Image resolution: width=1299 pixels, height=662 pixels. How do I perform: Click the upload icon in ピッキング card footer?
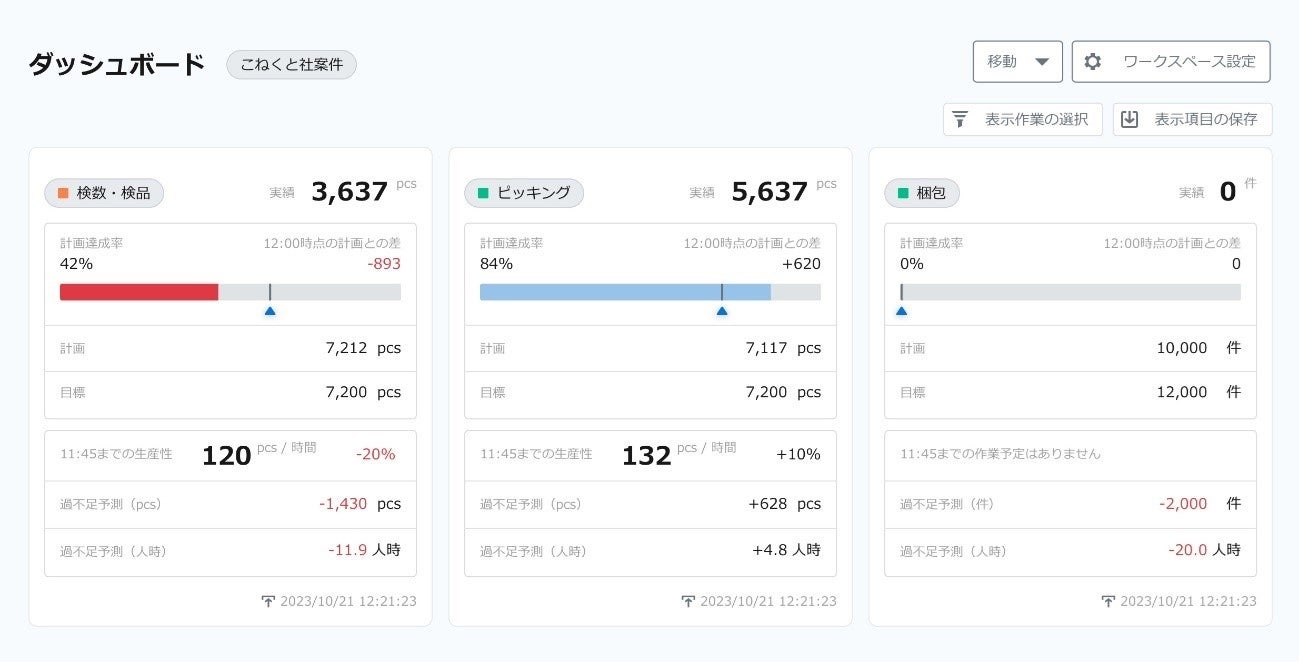click(x=688, y=602)
